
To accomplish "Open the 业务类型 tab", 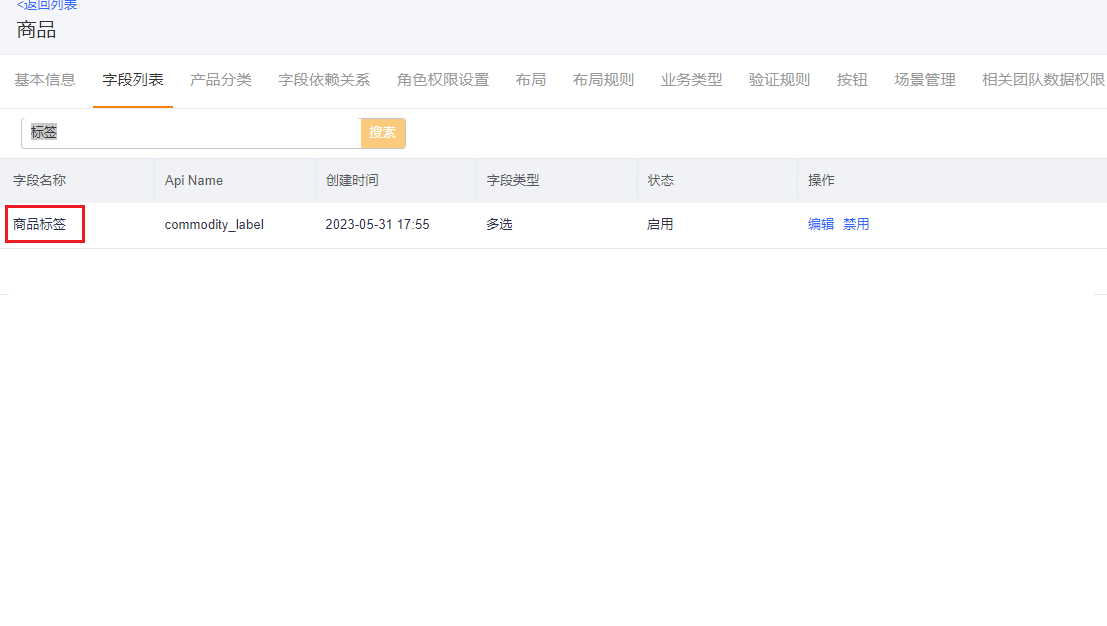I will 691,80.
